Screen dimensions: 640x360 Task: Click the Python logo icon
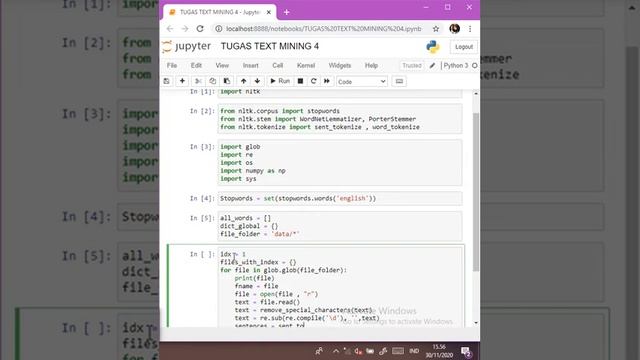433,47
